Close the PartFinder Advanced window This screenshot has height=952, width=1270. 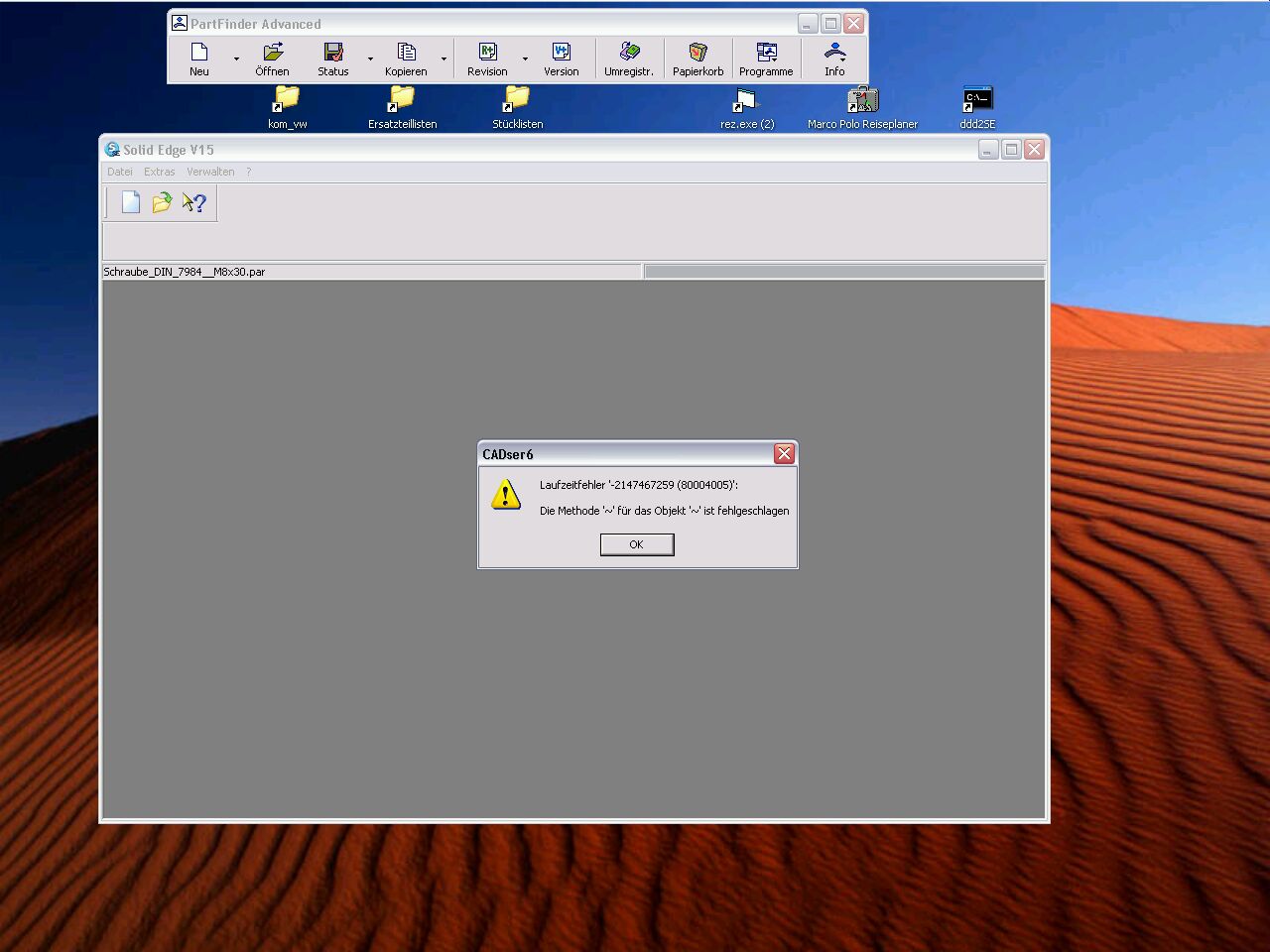pyautogui.click(x=853, y=23)
